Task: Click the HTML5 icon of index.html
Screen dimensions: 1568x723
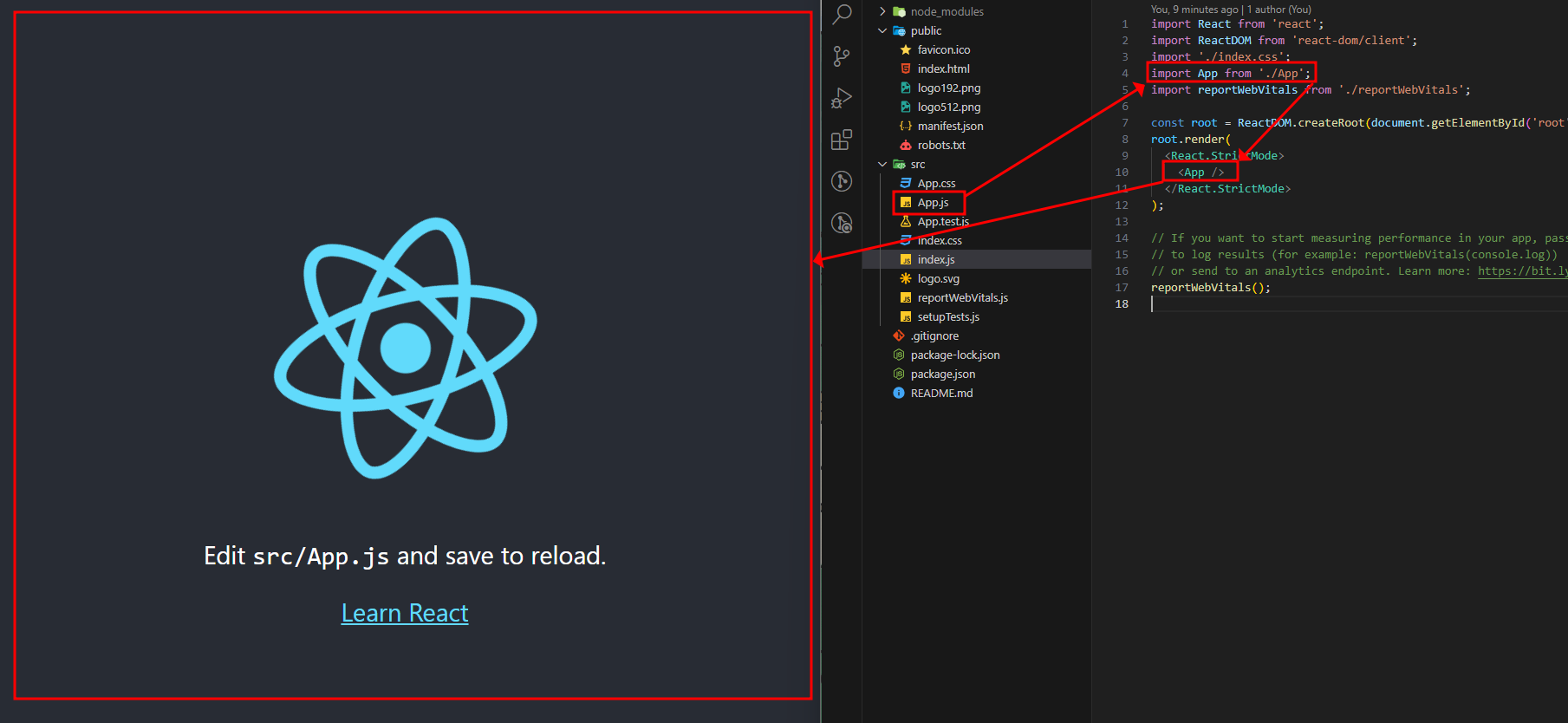Action: pos(906,68)
